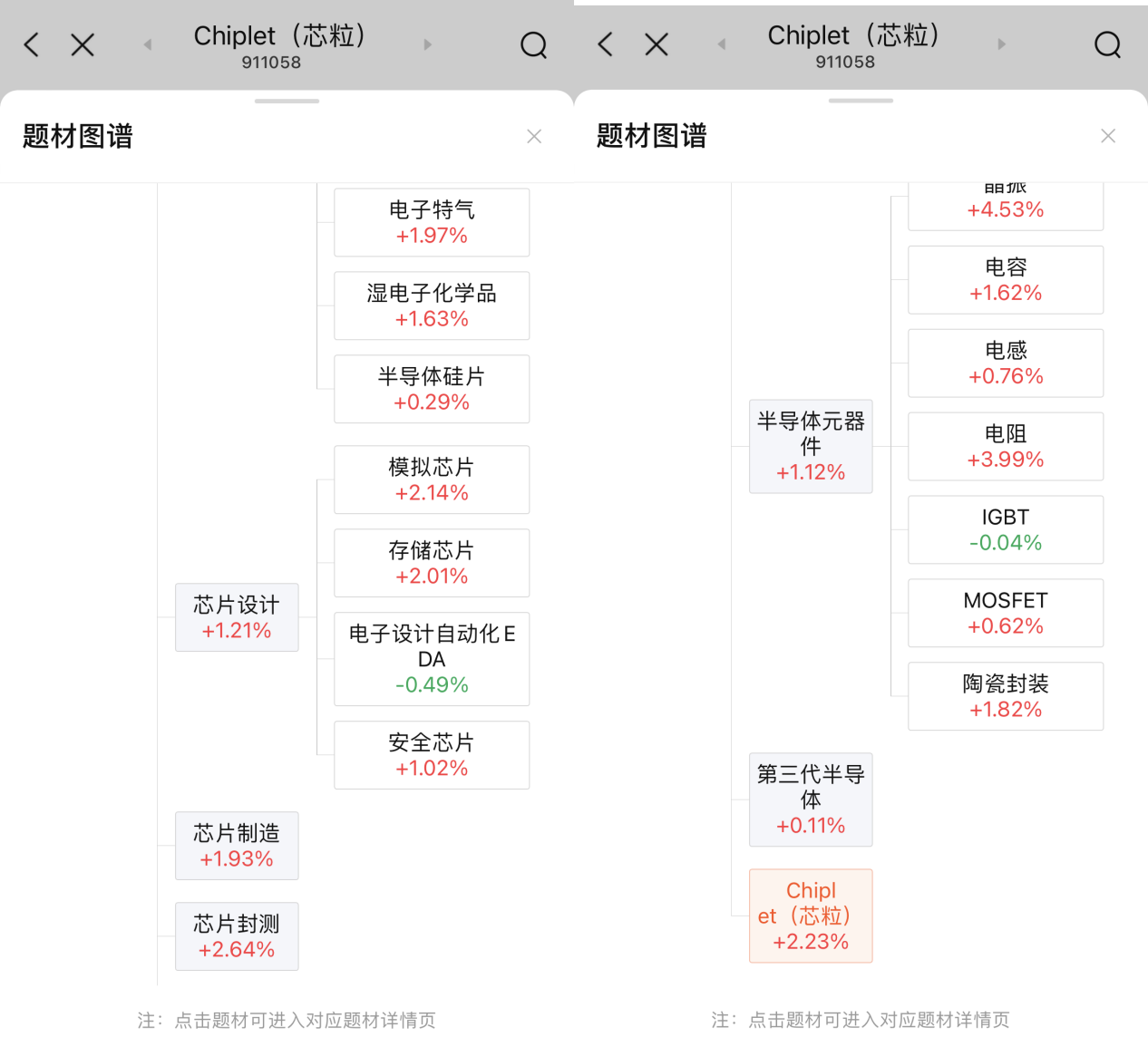Image resolution: width=1148 pixels, height=1037 pixels.
Task: Select the 半导体元器件 parent node
Action: click(x=811, y=446)
